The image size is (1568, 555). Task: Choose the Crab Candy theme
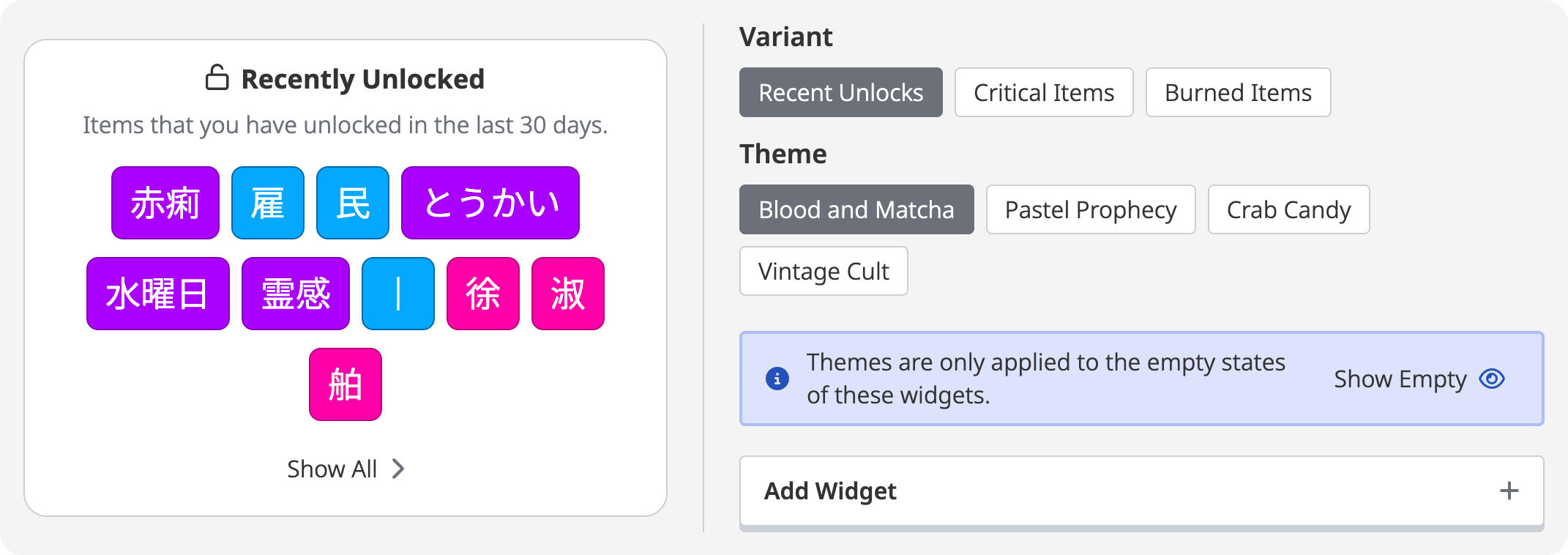click(x=1288, y=210)
